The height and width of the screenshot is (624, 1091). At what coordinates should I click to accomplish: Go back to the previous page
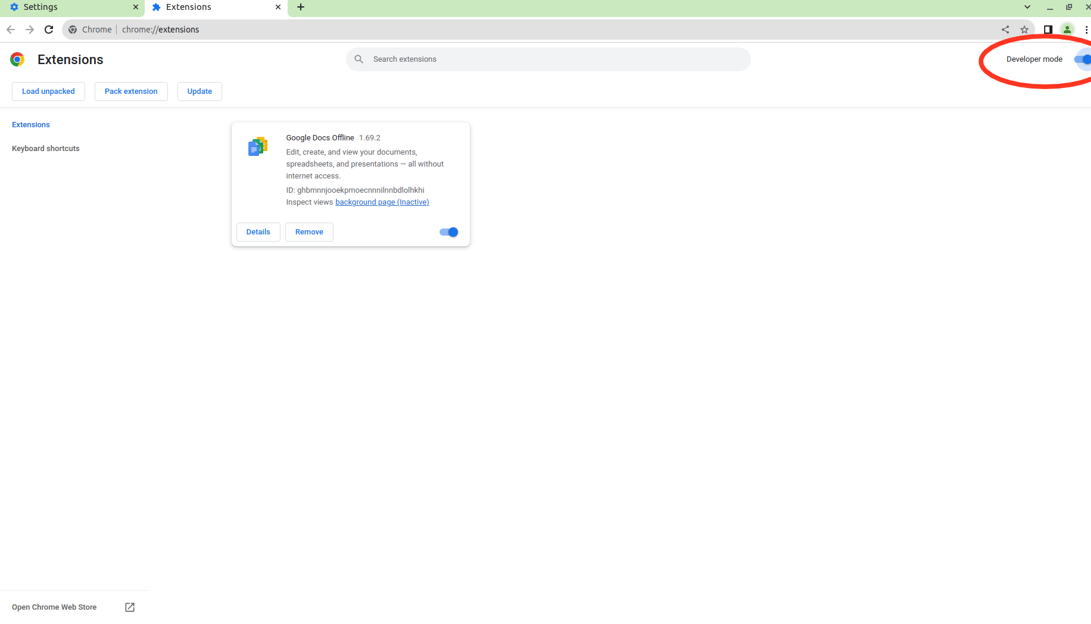[x=10, y=29]
